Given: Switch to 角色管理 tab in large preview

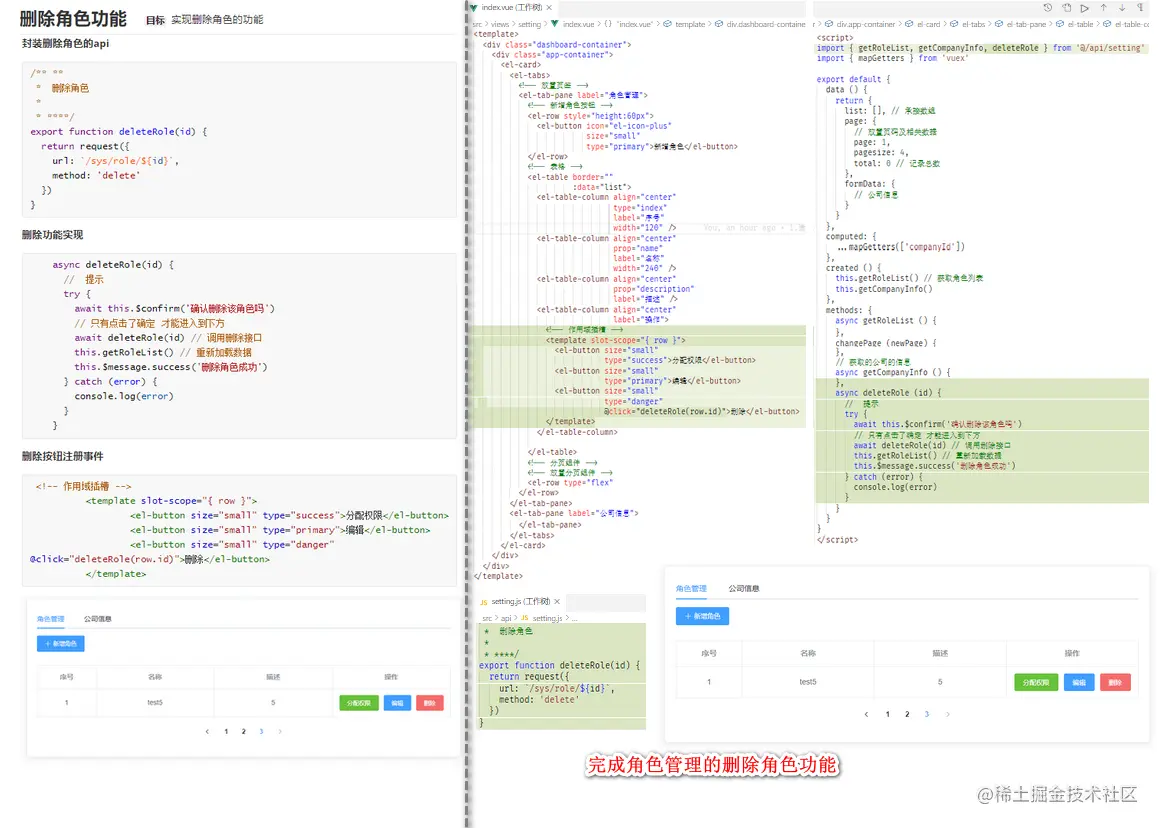Looking at the screenshot, I should [x=691, y=588].
